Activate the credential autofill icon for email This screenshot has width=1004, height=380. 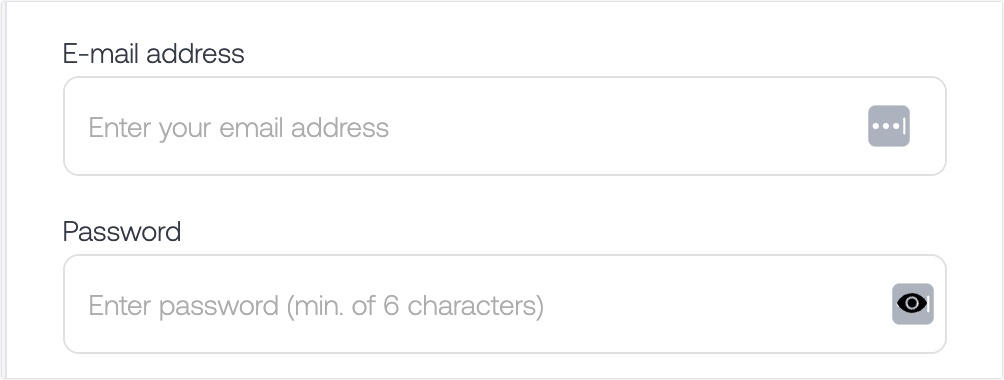tap(889, 126)
